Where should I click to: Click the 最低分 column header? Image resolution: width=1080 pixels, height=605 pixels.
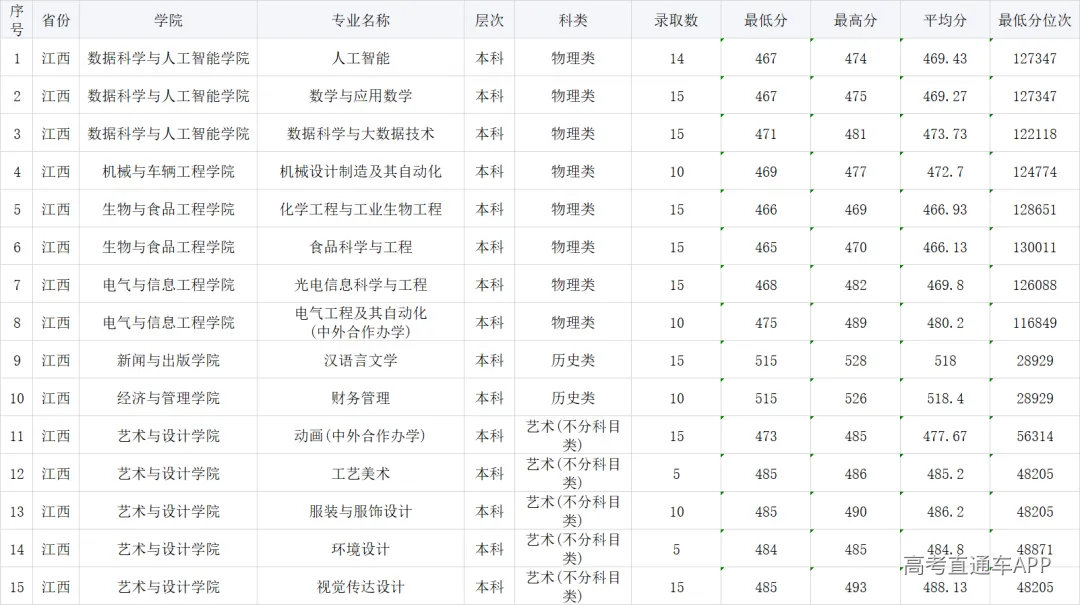[766, 20]
